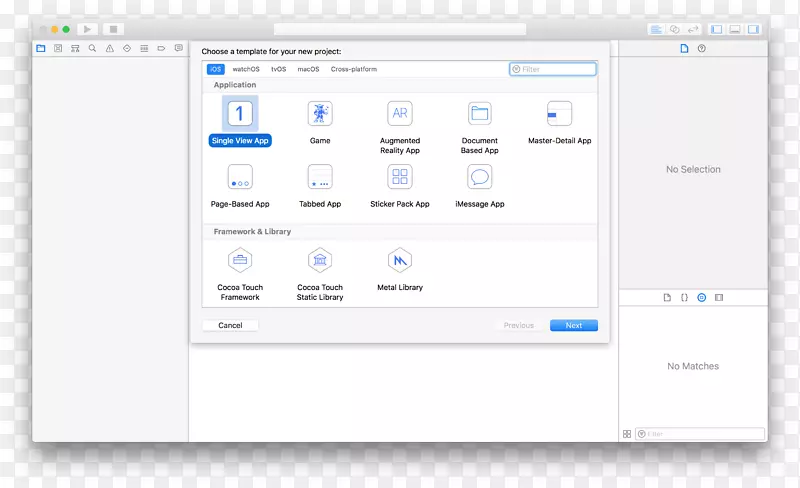This screenshot has width=800, height=488.
Task: Select the iMessage App template
Action: [480, 185]
